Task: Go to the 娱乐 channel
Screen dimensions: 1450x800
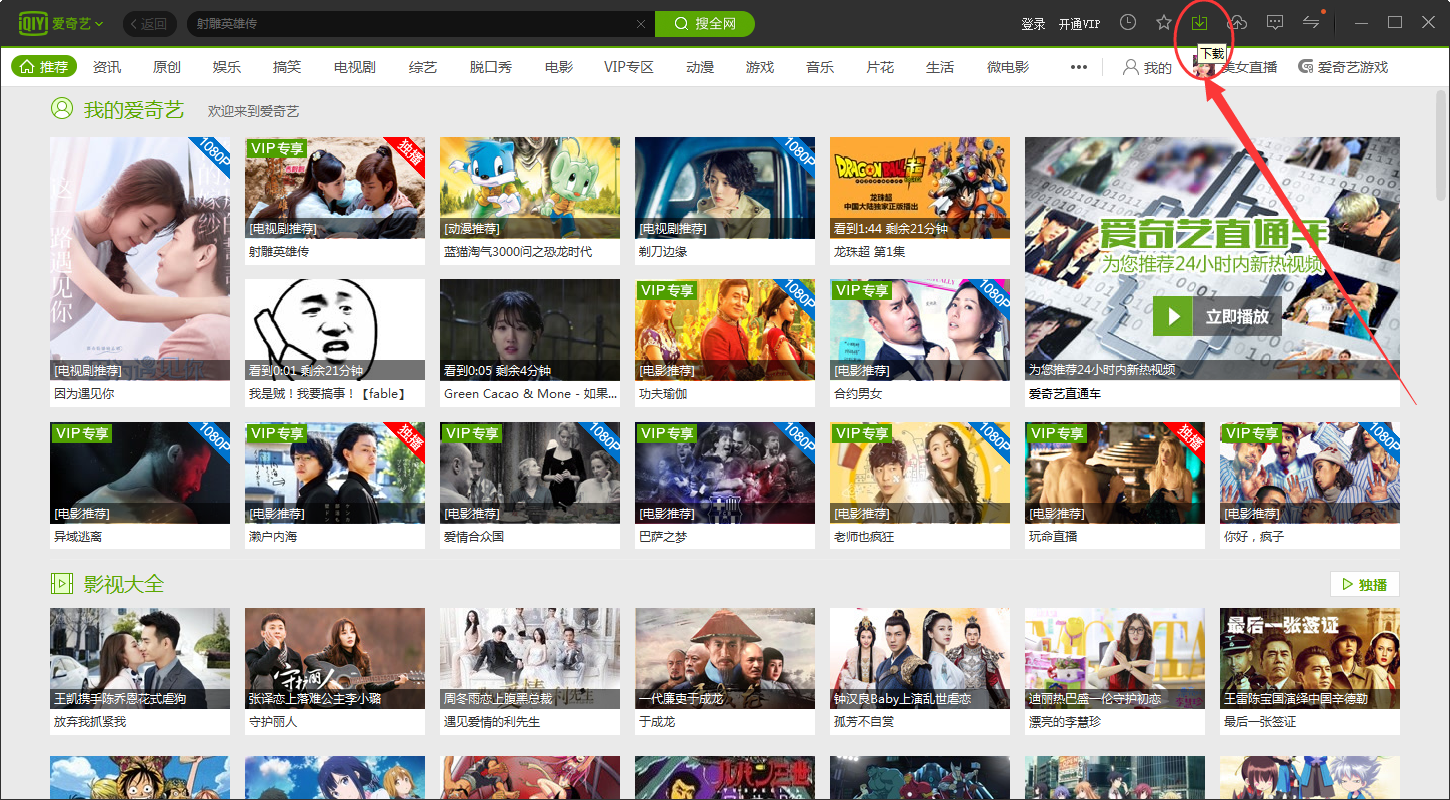Action: tap(227, 67)
